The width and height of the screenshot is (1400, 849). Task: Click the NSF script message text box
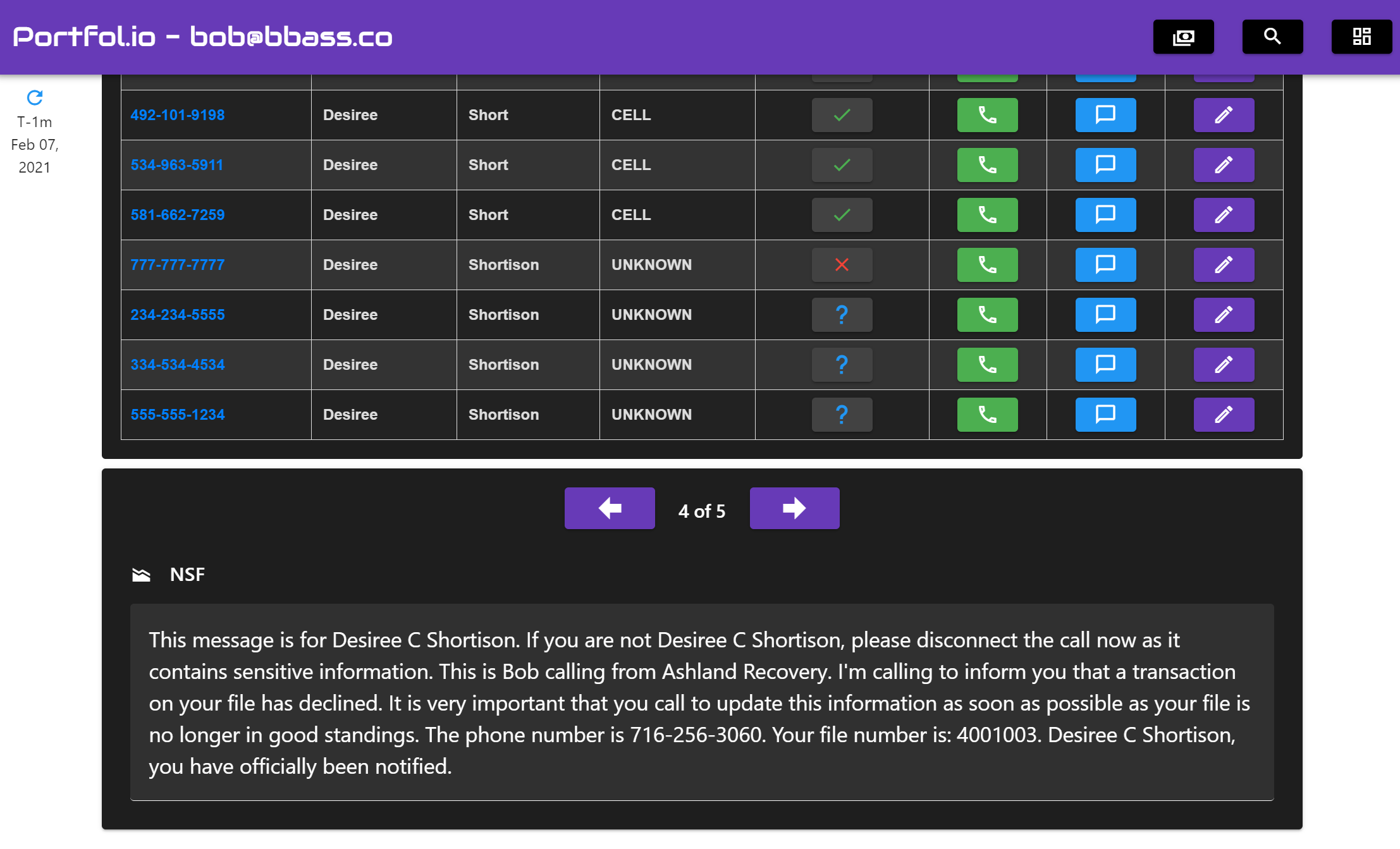coord(701,702)
